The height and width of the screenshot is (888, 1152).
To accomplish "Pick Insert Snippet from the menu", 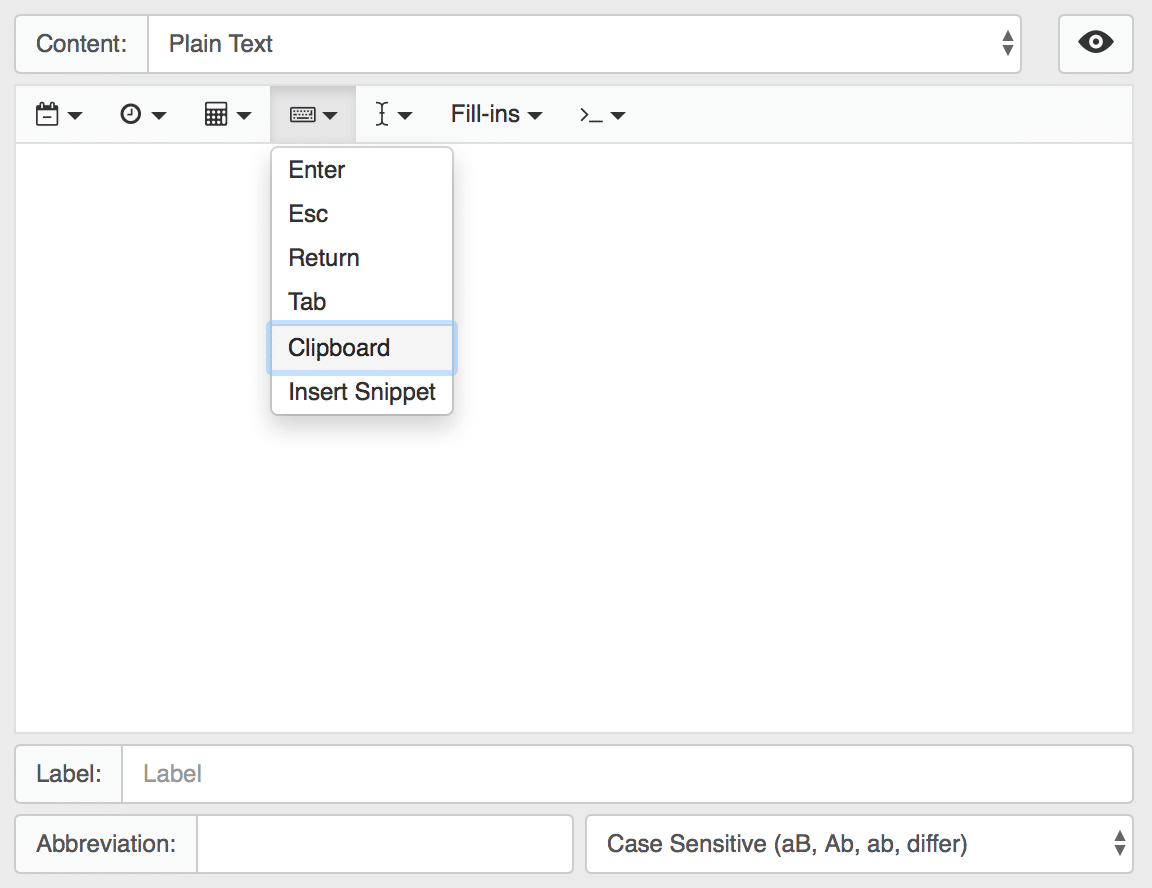I will (x=361, y=391).
